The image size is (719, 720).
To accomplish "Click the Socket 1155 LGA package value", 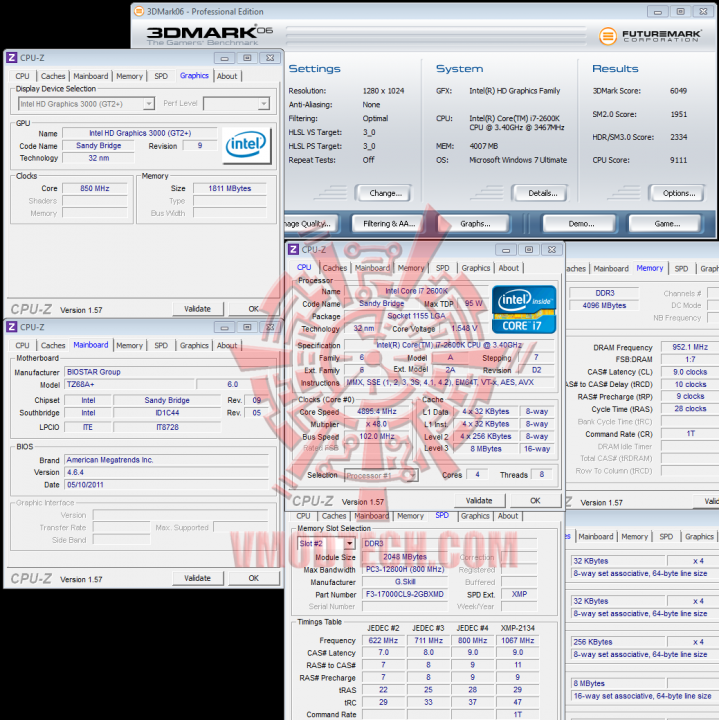I will (x=416, y=316).
